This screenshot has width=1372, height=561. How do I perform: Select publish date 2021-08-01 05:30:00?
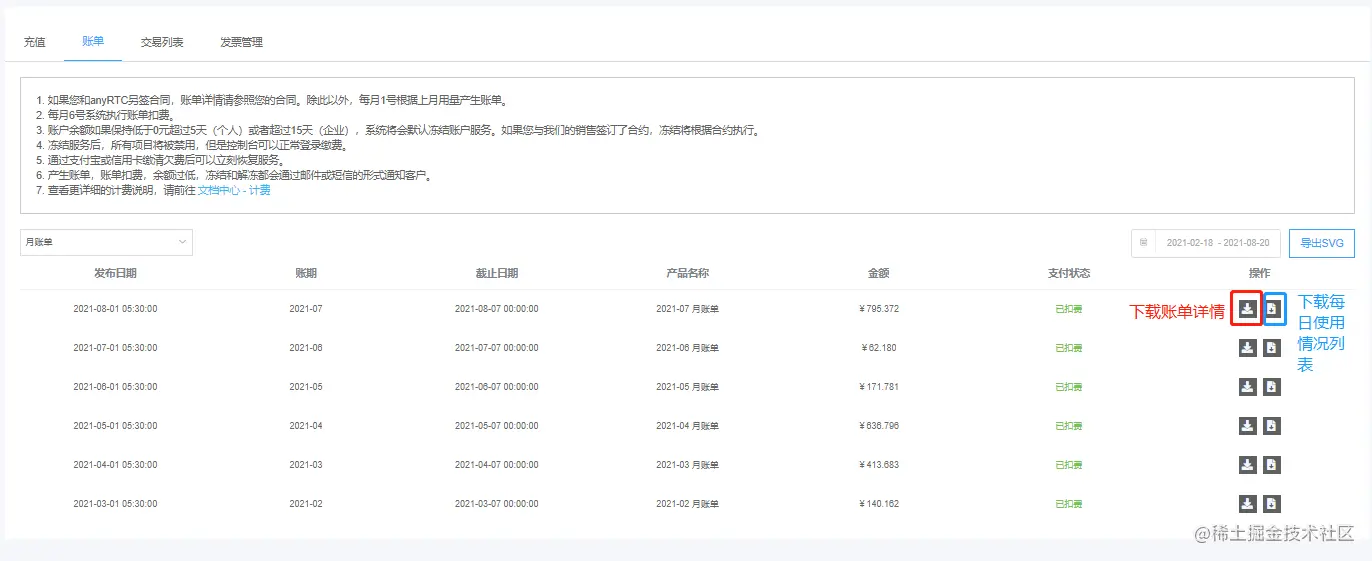point(115,309)
